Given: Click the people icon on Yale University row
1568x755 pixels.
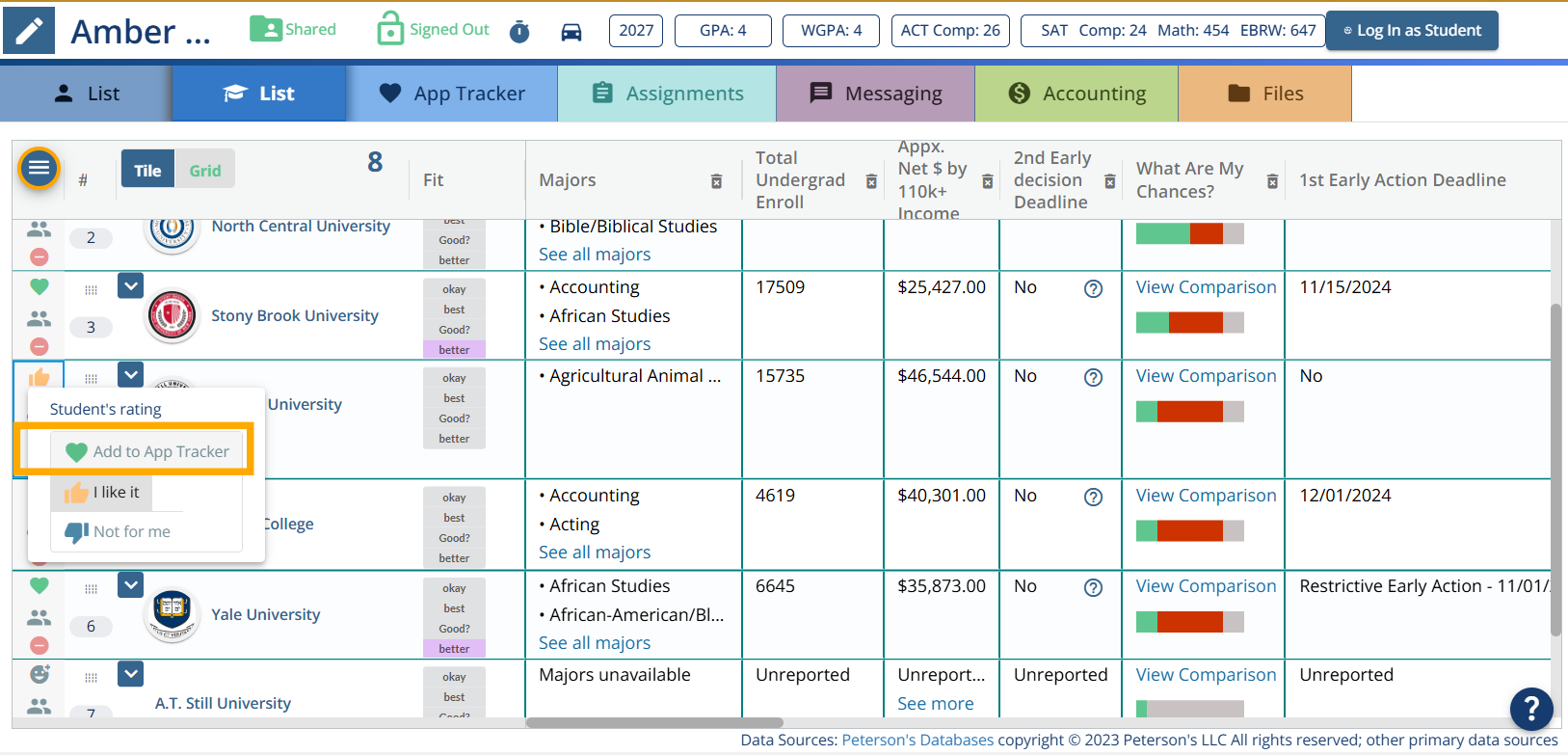Looking at the screenshot, I should pos(40,617).
